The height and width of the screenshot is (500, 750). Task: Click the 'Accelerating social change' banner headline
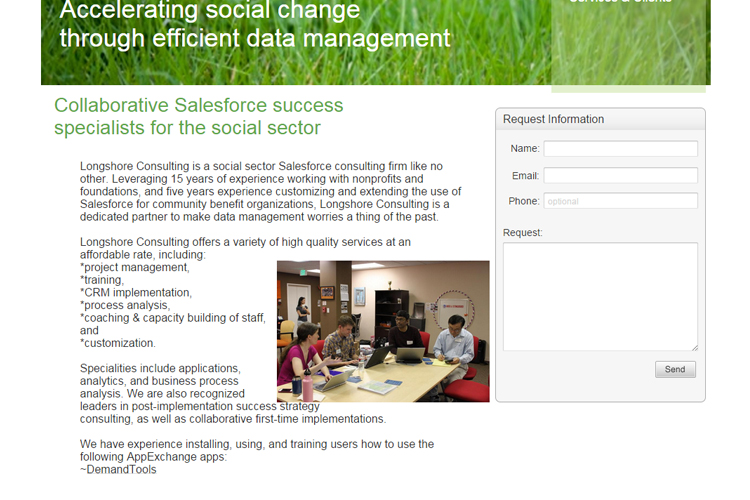coord(210,10)
